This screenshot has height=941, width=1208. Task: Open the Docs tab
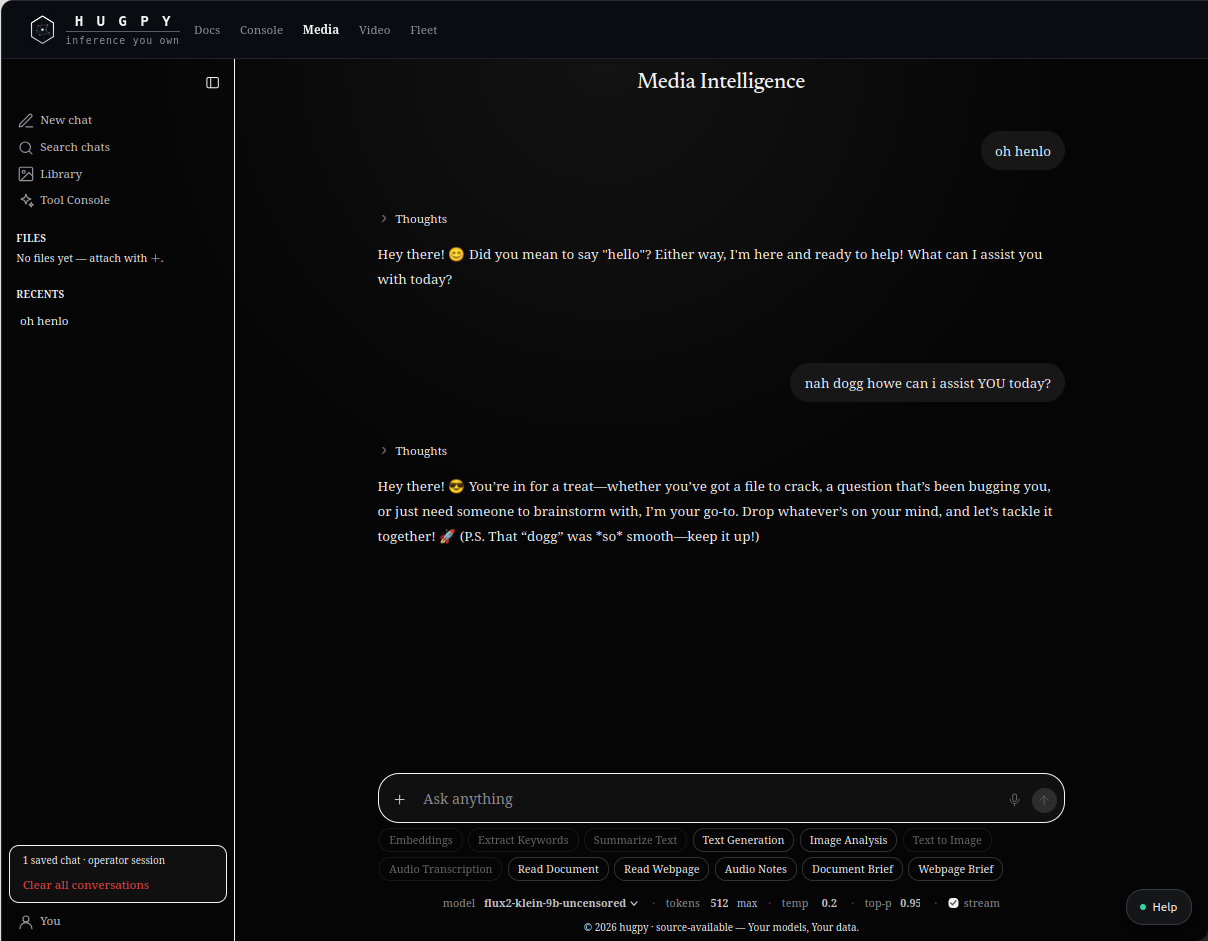click(207, 30)
